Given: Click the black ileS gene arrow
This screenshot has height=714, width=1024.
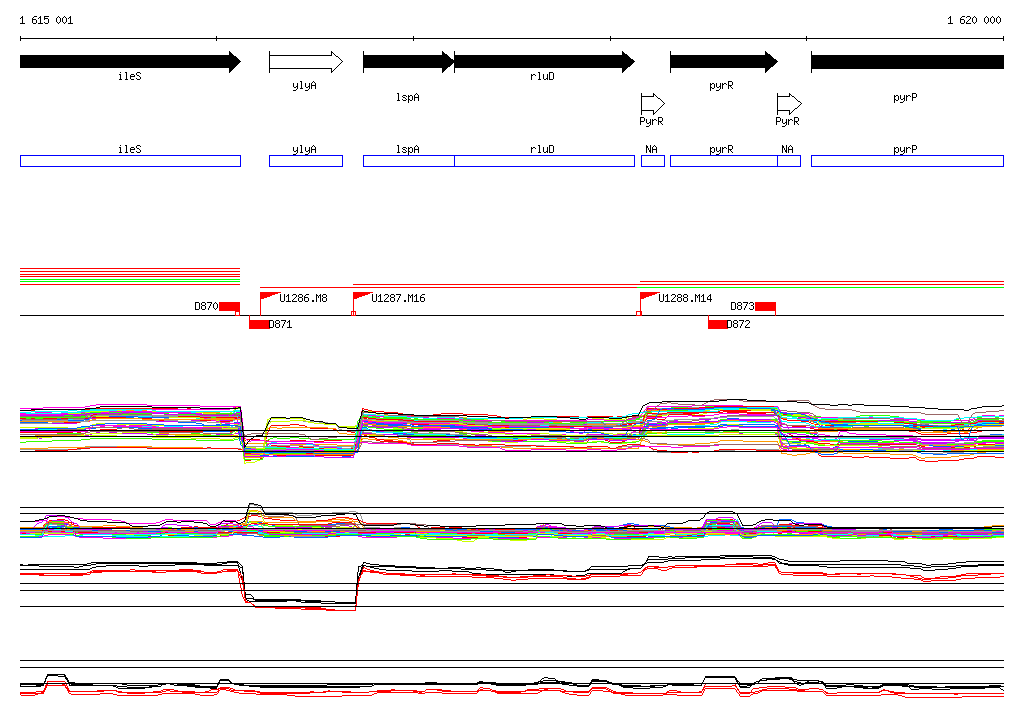Looking at the screenshot, I should pos(131,62).
